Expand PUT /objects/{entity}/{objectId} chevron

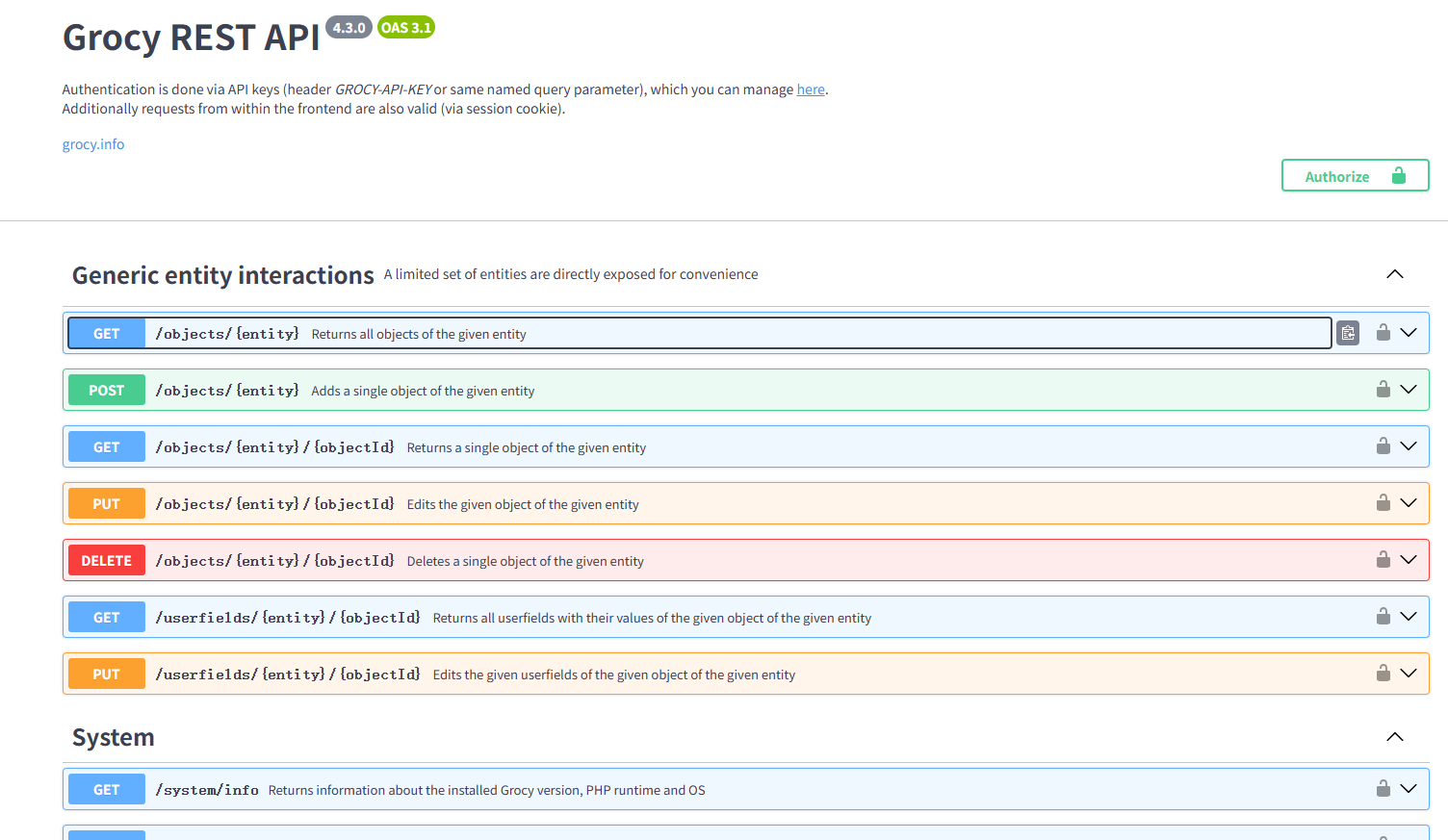point(1409,503)
